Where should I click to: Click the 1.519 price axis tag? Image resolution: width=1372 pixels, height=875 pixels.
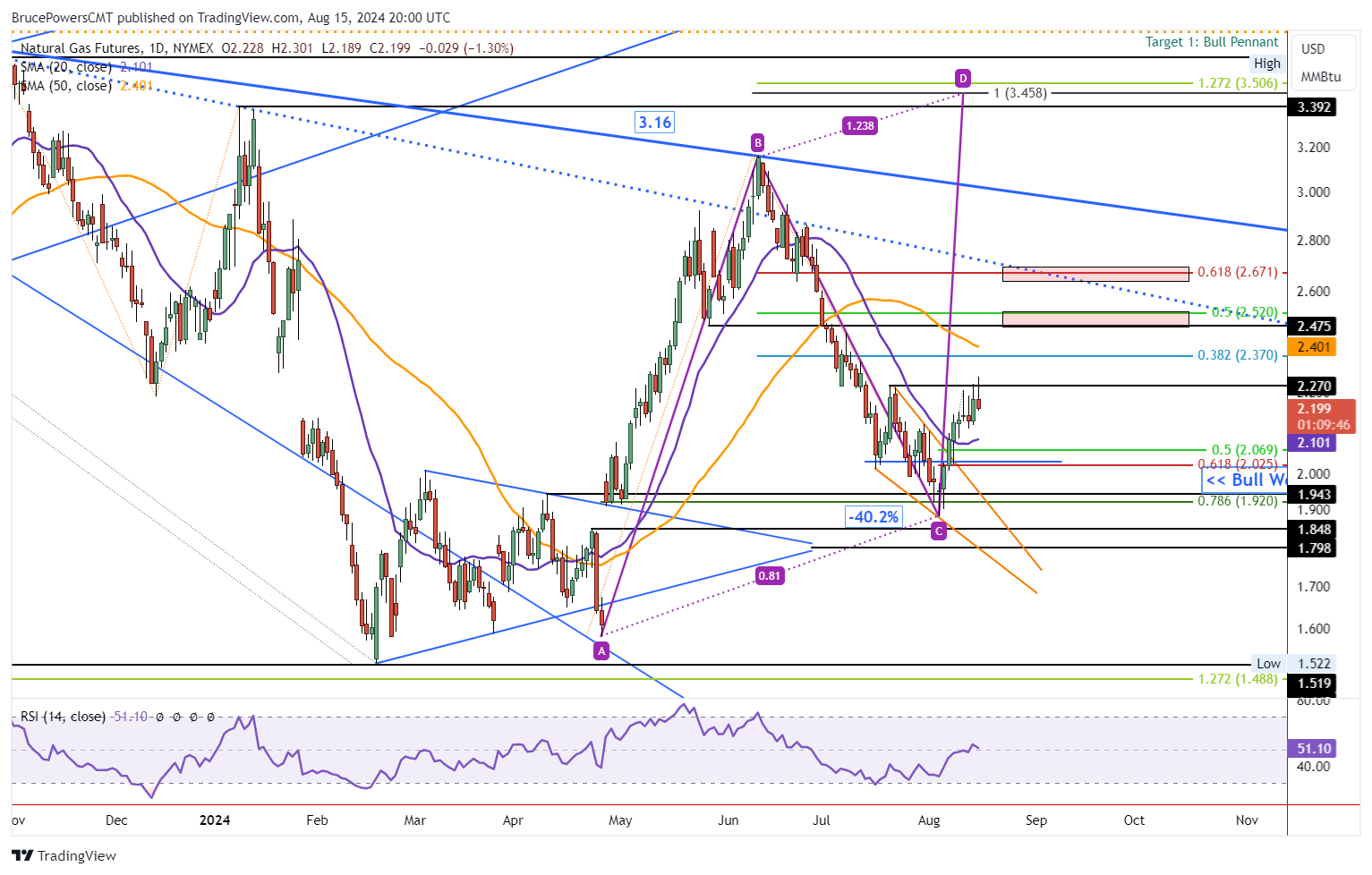[1312, 684]
